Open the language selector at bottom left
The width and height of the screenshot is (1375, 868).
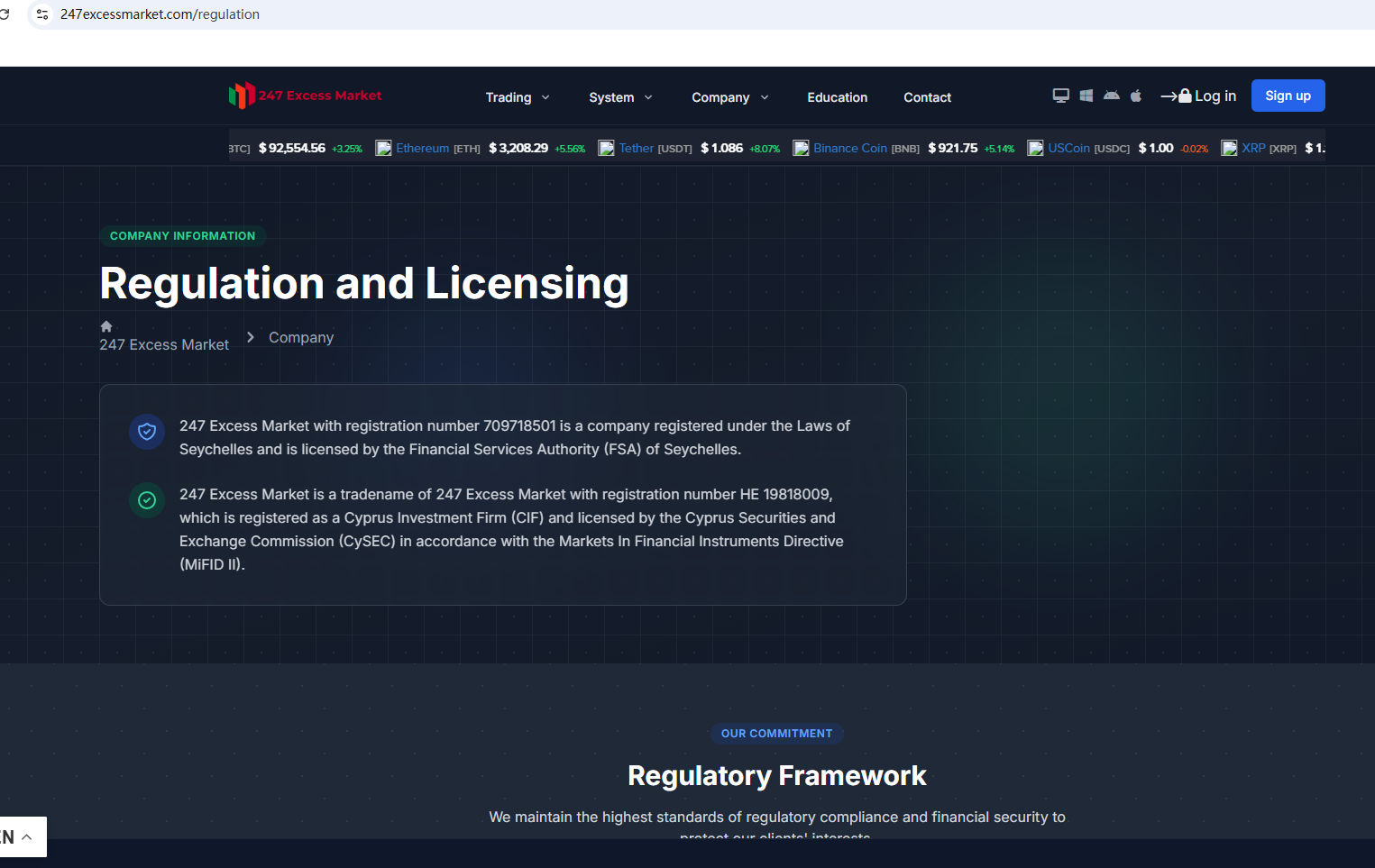pyautogui.click(x=18, y=837)
